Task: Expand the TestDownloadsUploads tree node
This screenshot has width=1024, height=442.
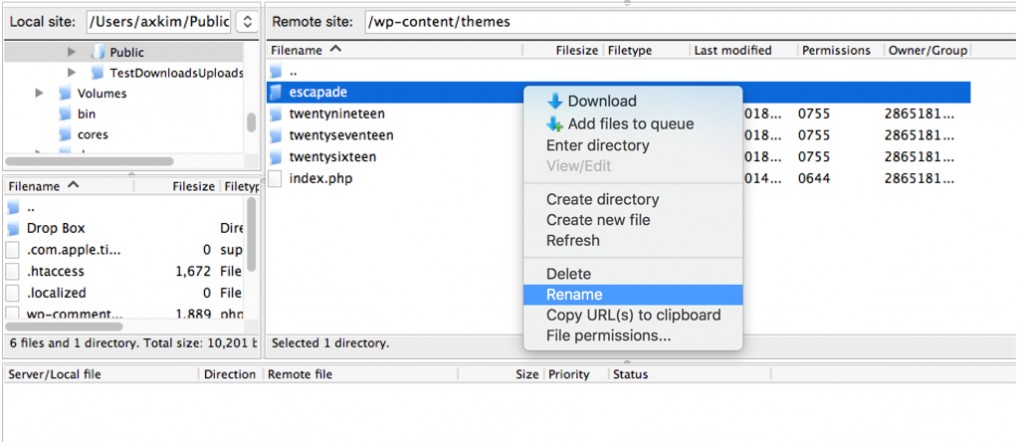Action: (x=71, y=73)
